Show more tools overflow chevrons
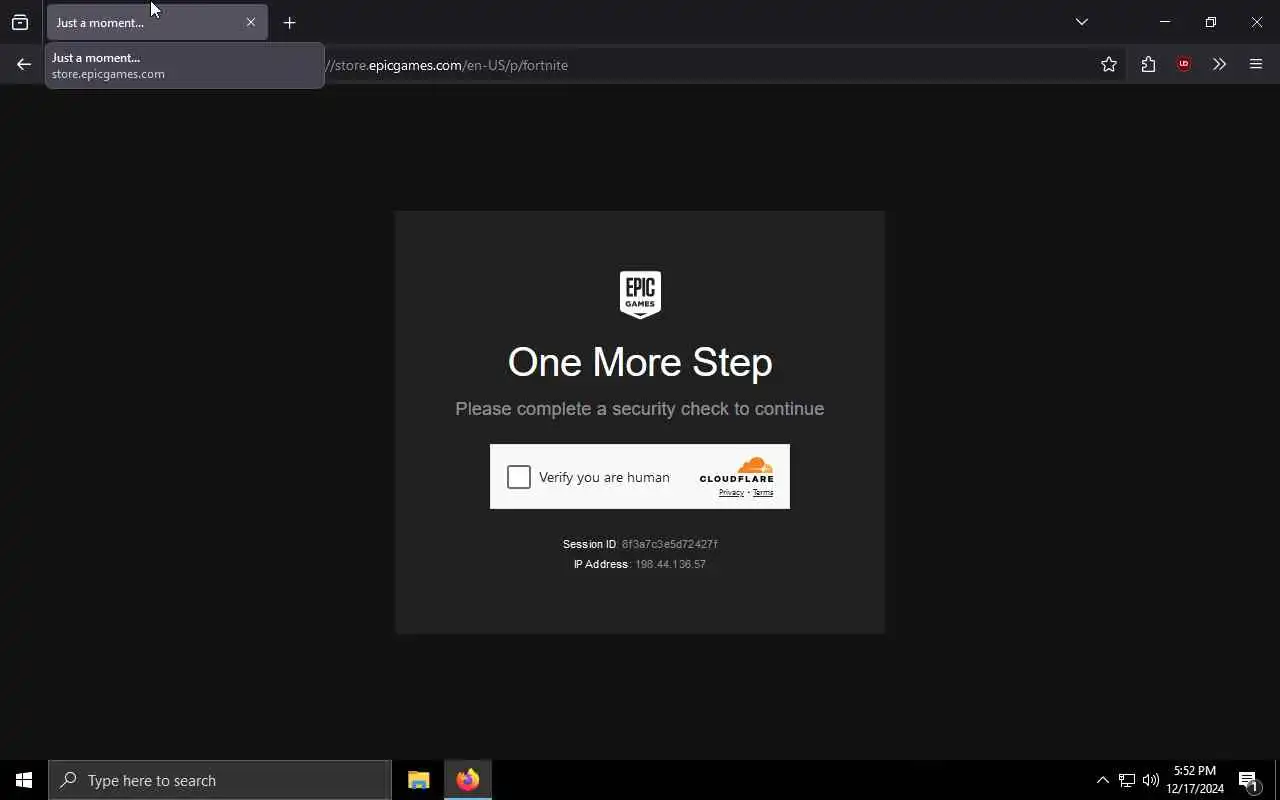1280x800 pixels. pyautogui.click(x=1219, y=64)
